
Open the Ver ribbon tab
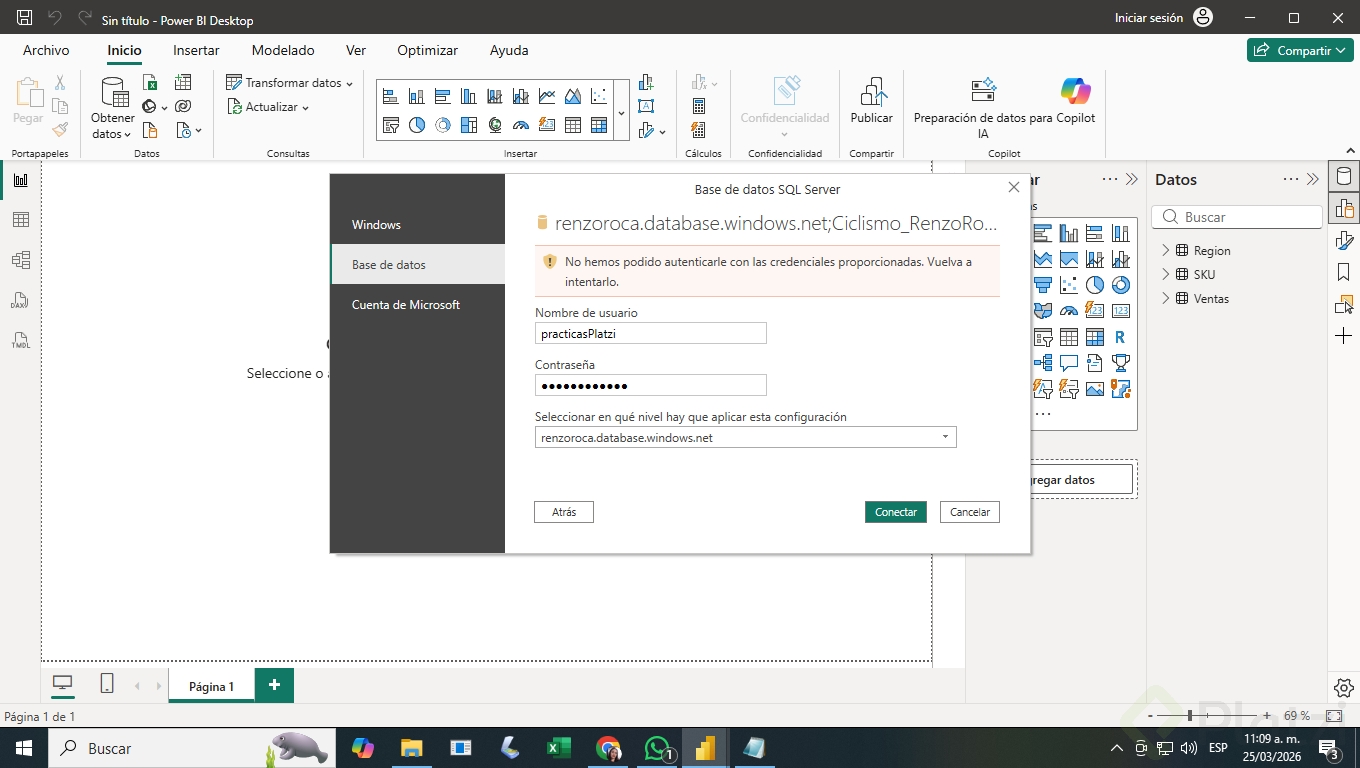[356, 50]
